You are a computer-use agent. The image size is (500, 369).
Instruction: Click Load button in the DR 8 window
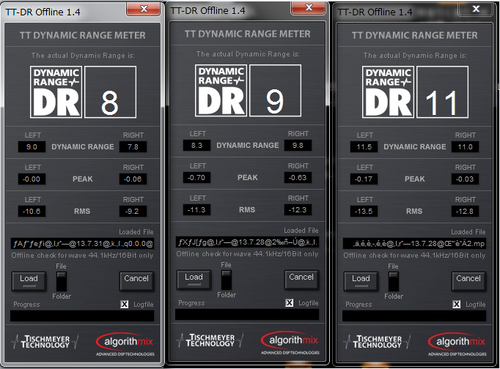[x=29, y=281]
